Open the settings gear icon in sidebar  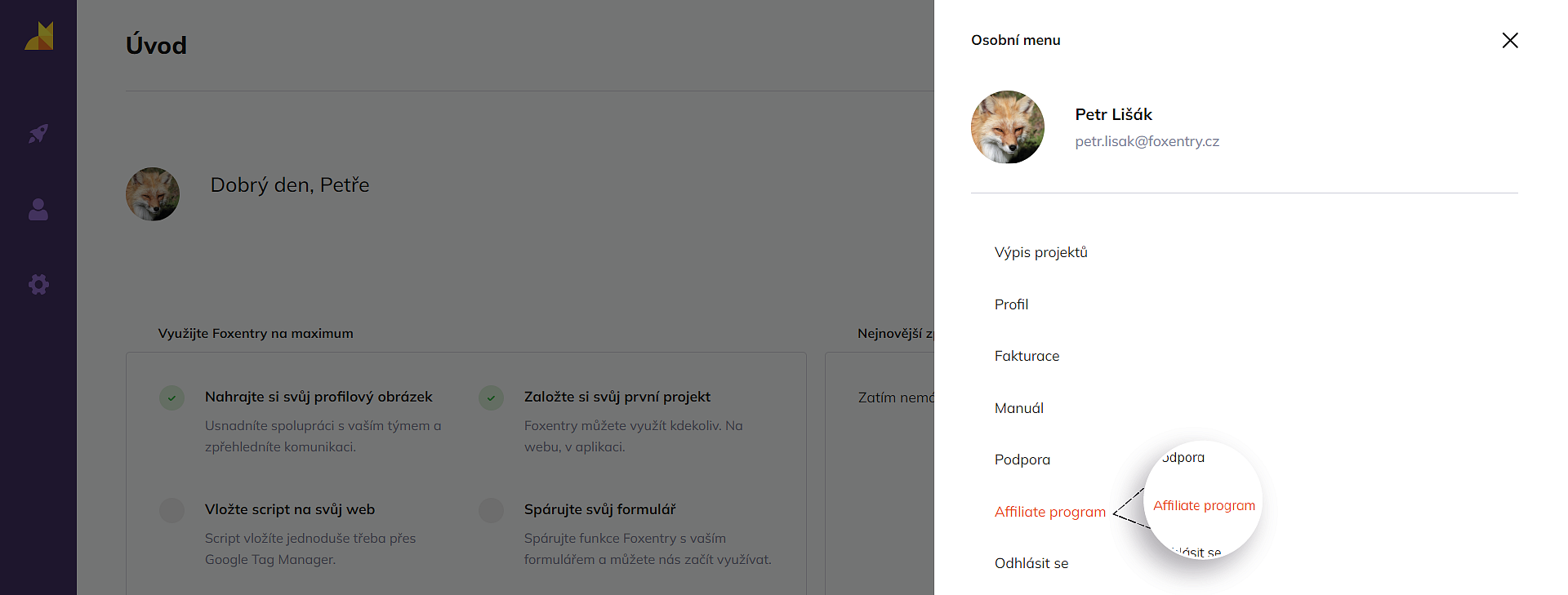(x=38, y=284)
